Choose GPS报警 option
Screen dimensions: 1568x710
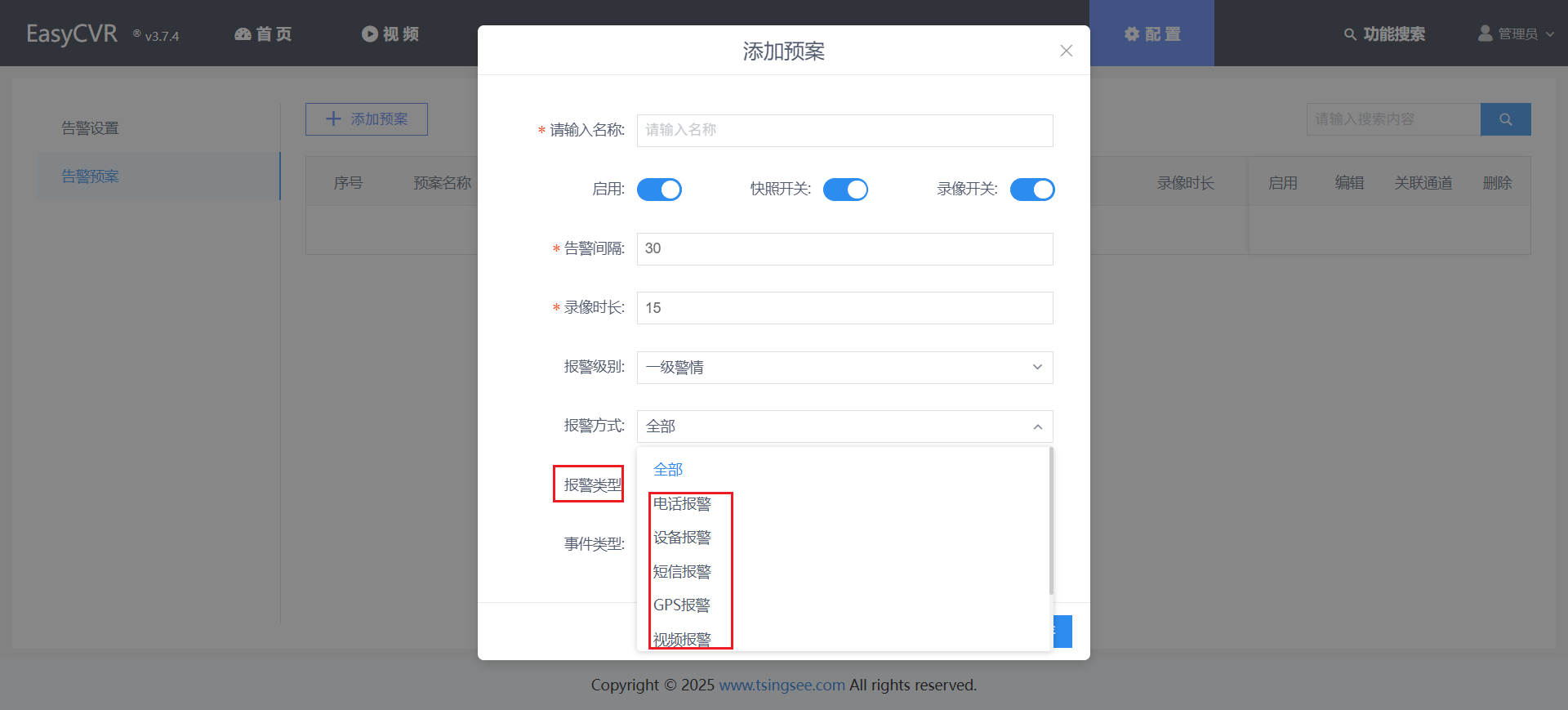(x=682, y=605)
